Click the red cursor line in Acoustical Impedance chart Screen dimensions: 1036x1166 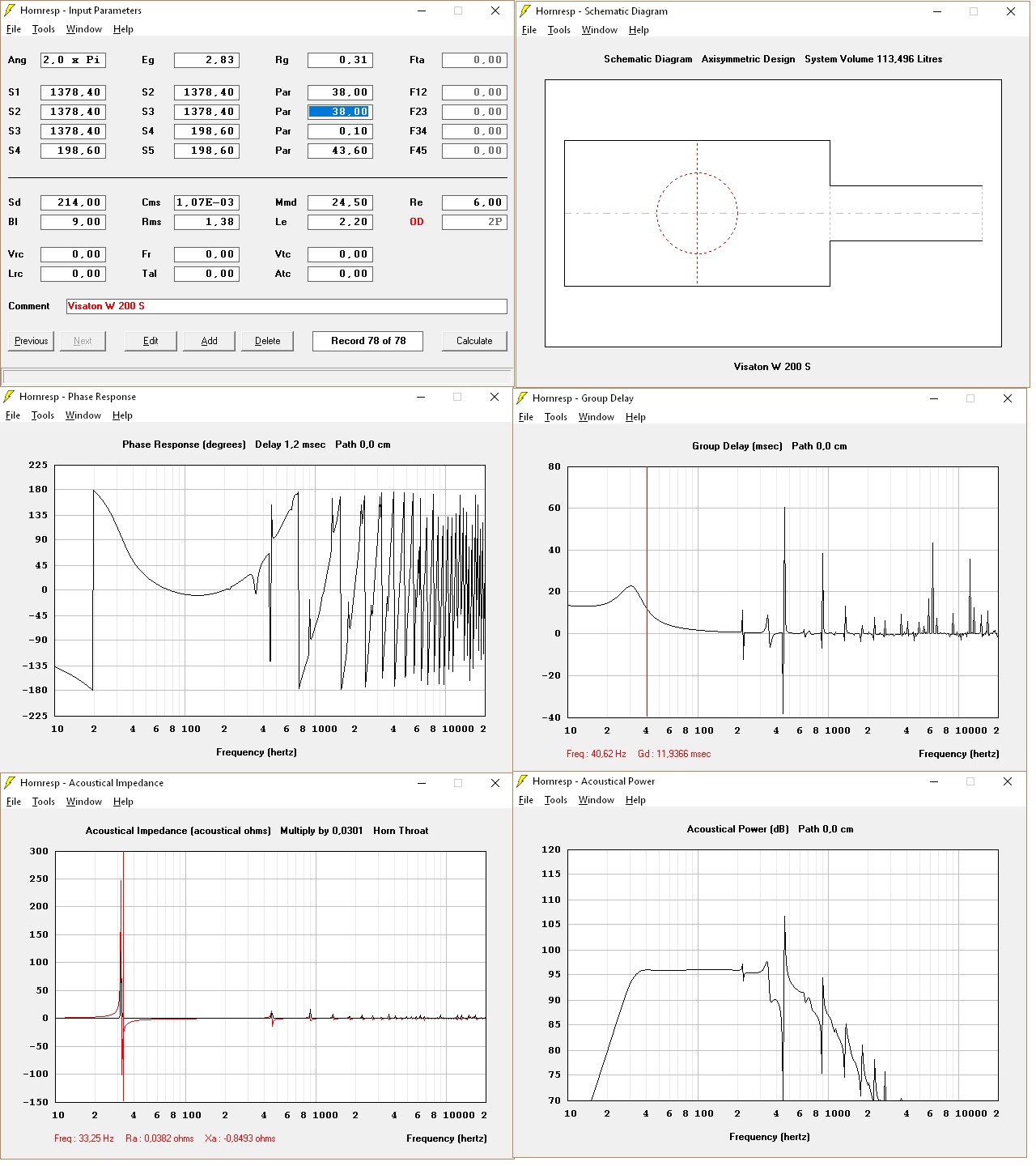pyautogui.click(x=123, y=977)
